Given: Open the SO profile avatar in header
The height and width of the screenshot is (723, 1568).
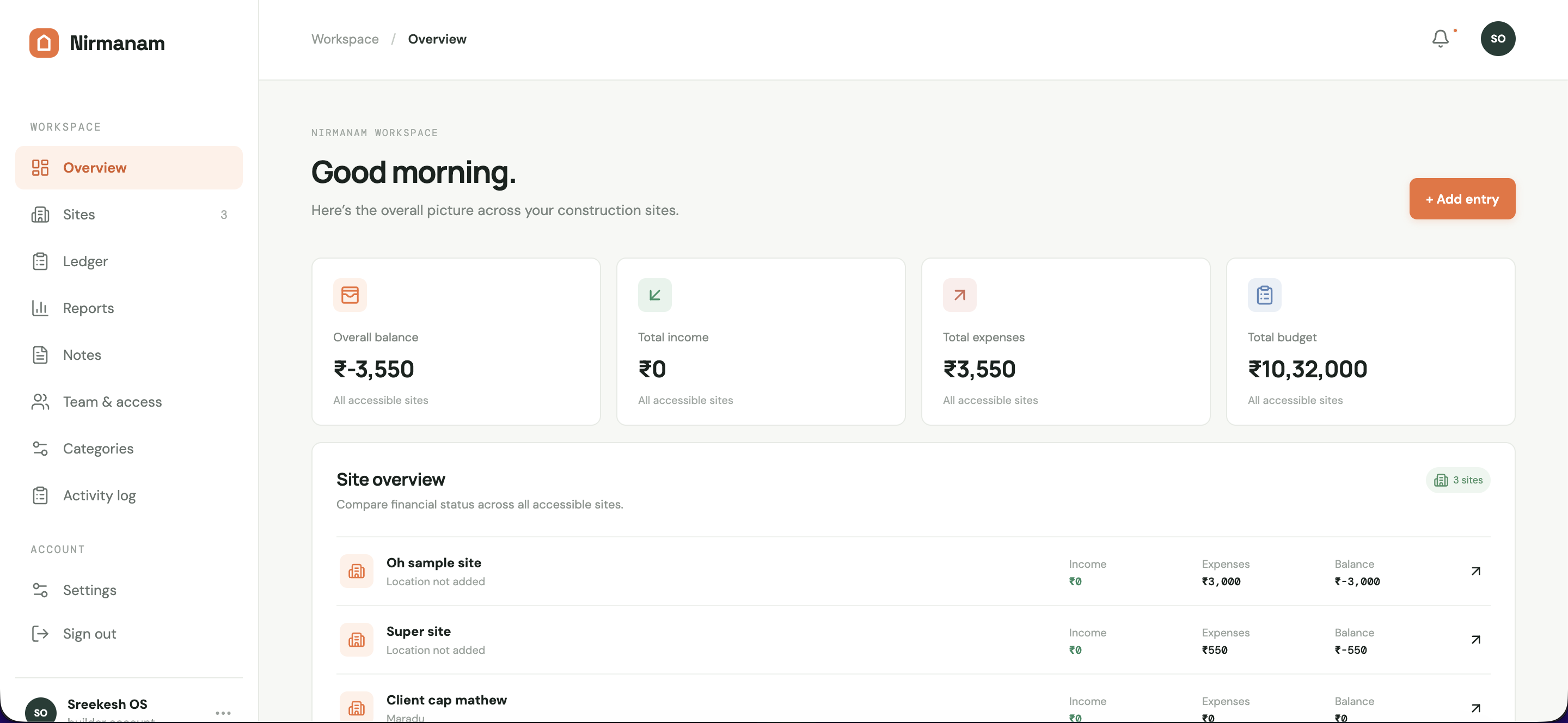Looking at the screenshot, I should 1497,39.
